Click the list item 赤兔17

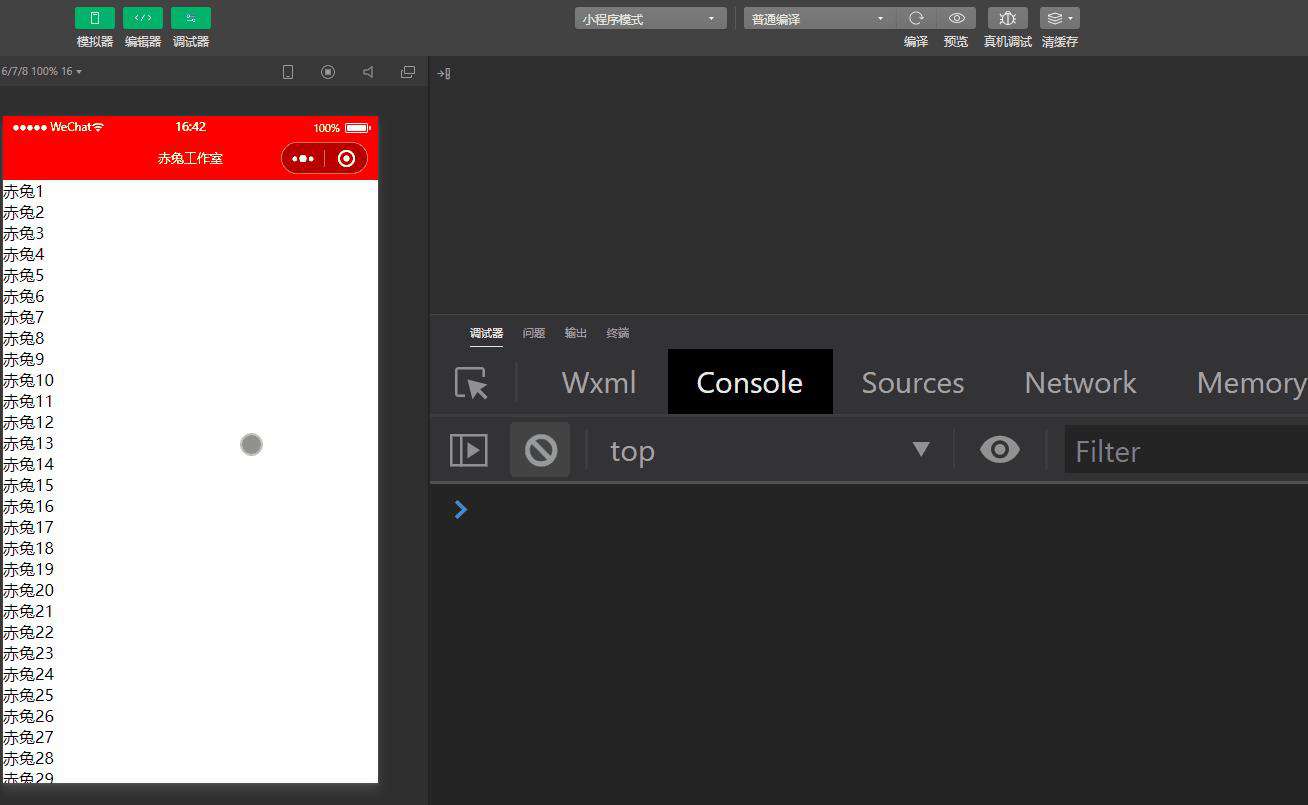pyautogui.click(x=28, y=527)
